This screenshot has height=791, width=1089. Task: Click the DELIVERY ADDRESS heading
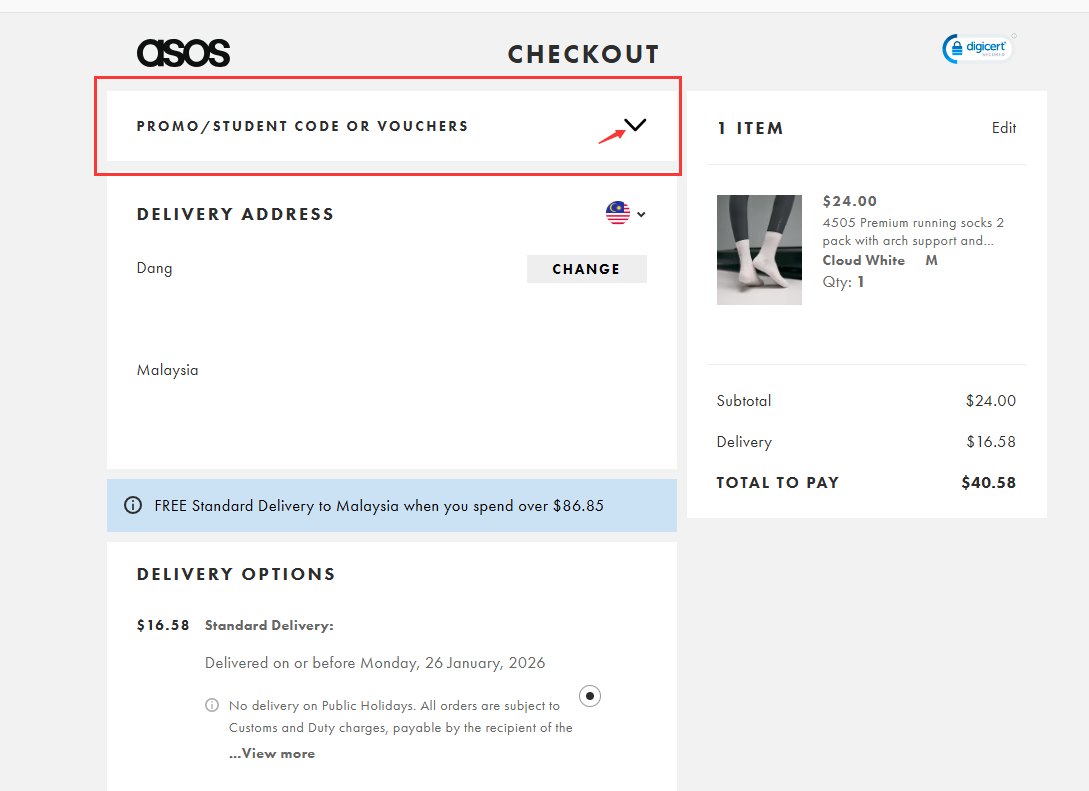pyautogui.click(x=235, y=214)
